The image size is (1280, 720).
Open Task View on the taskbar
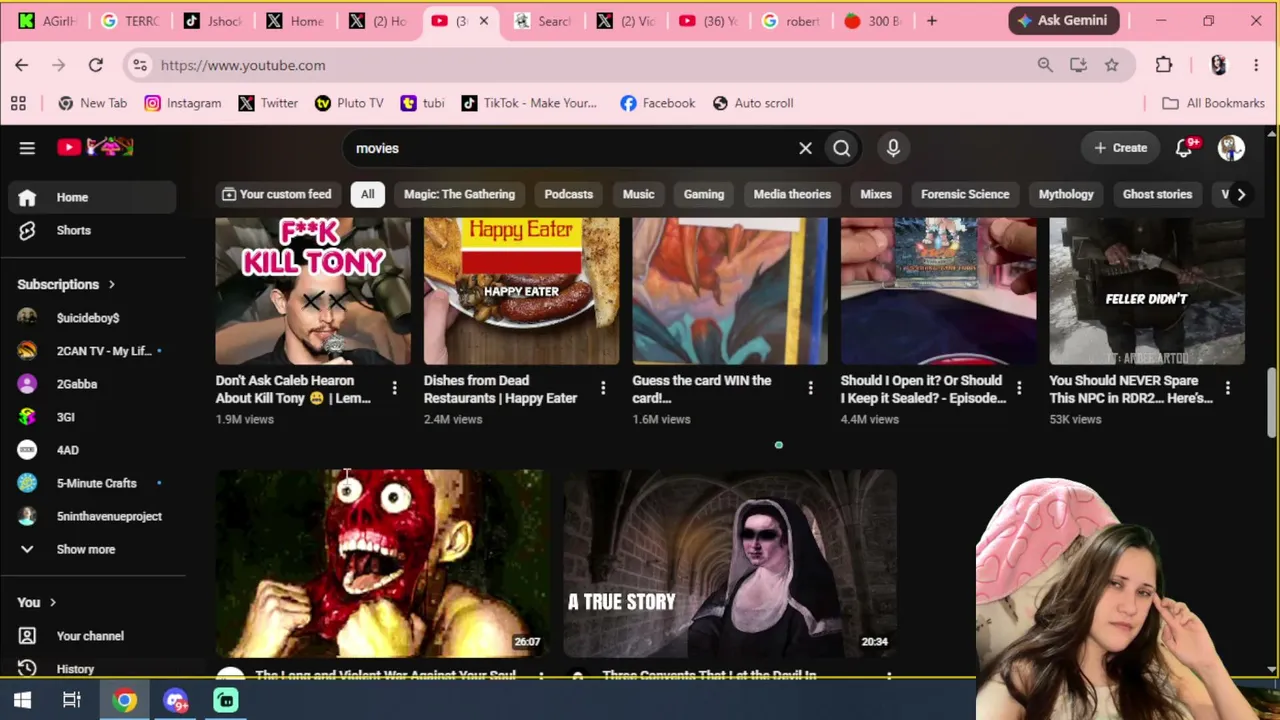(x=72, y=700)
